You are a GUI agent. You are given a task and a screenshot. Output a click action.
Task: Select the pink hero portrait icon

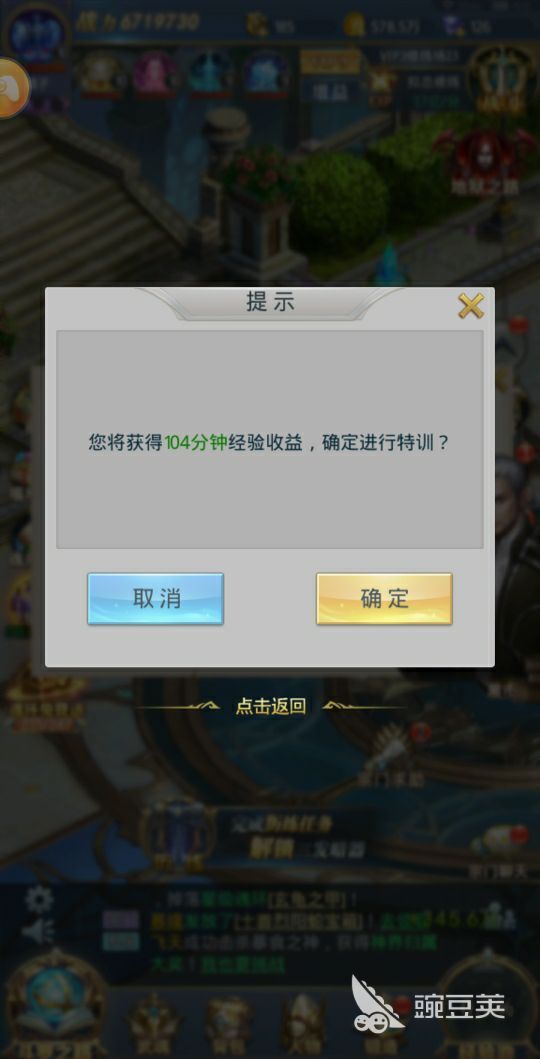[155, 73]
